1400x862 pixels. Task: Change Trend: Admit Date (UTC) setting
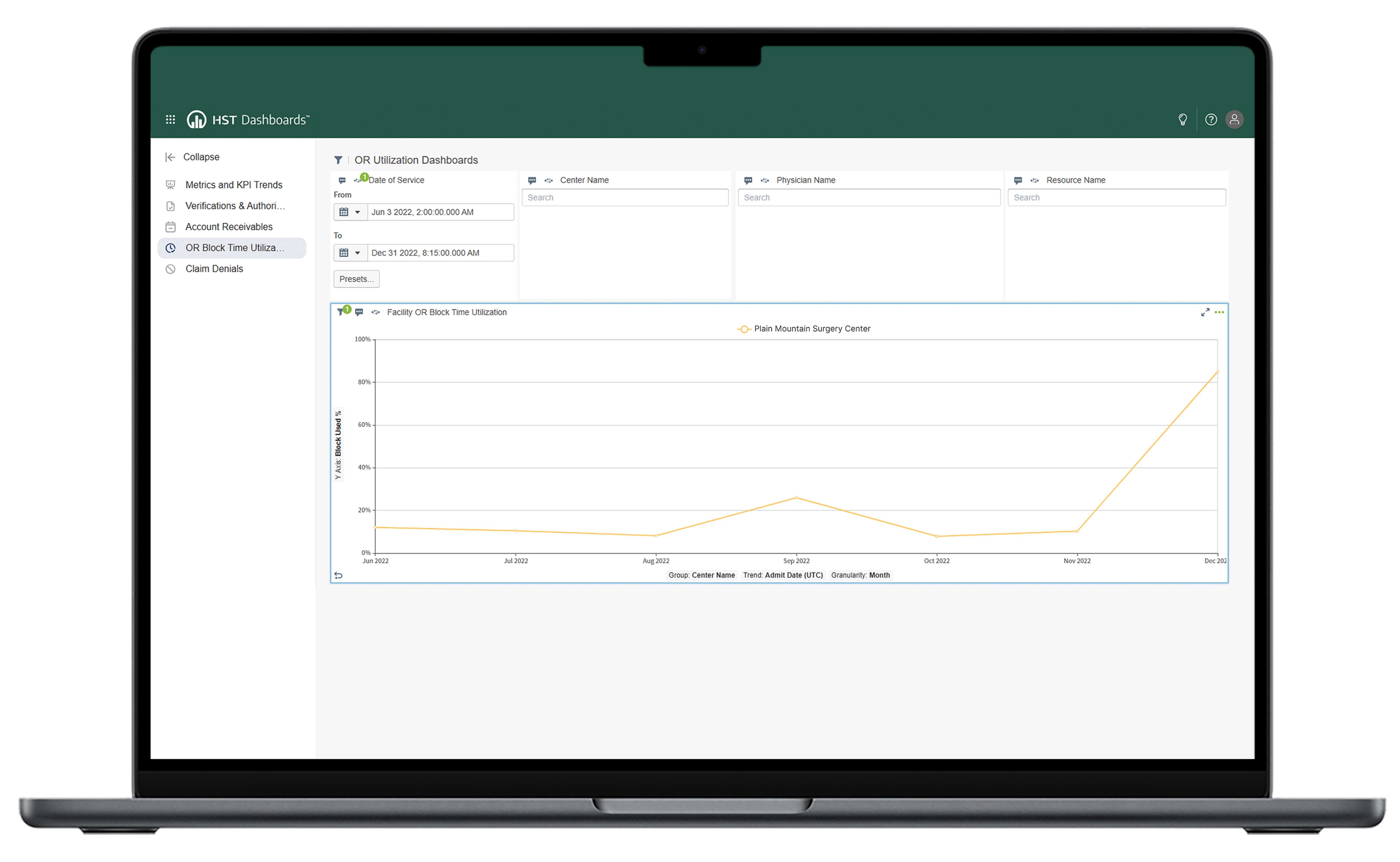782,575
